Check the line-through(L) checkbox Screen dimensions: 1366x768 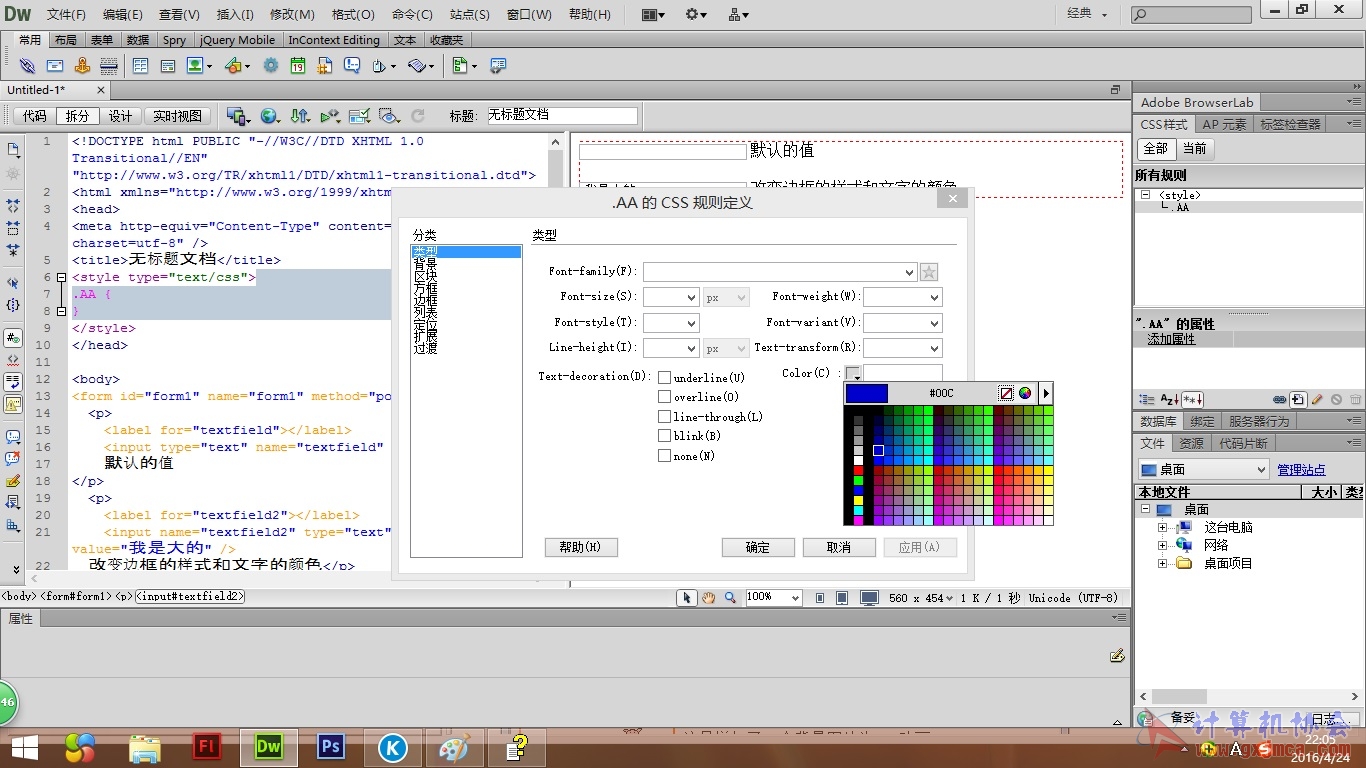664,416
